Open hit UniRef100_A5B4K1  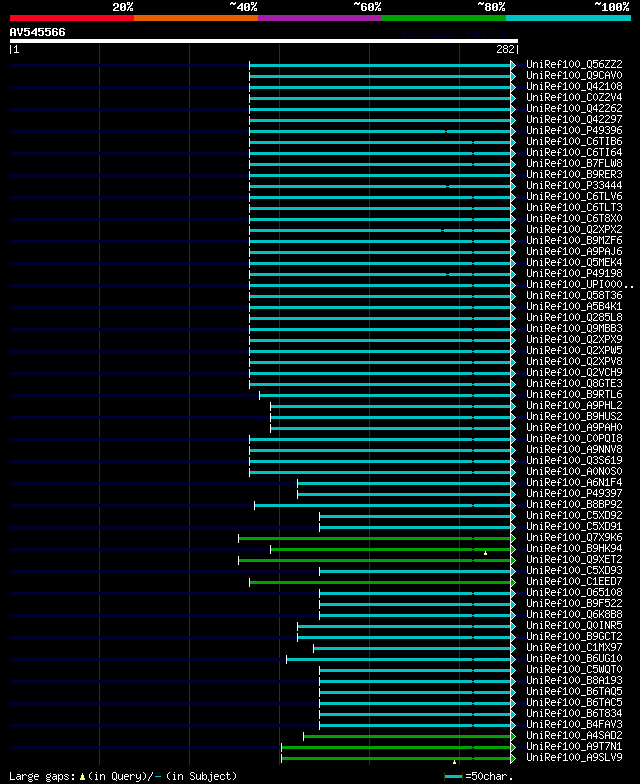[x=574, y=306]
